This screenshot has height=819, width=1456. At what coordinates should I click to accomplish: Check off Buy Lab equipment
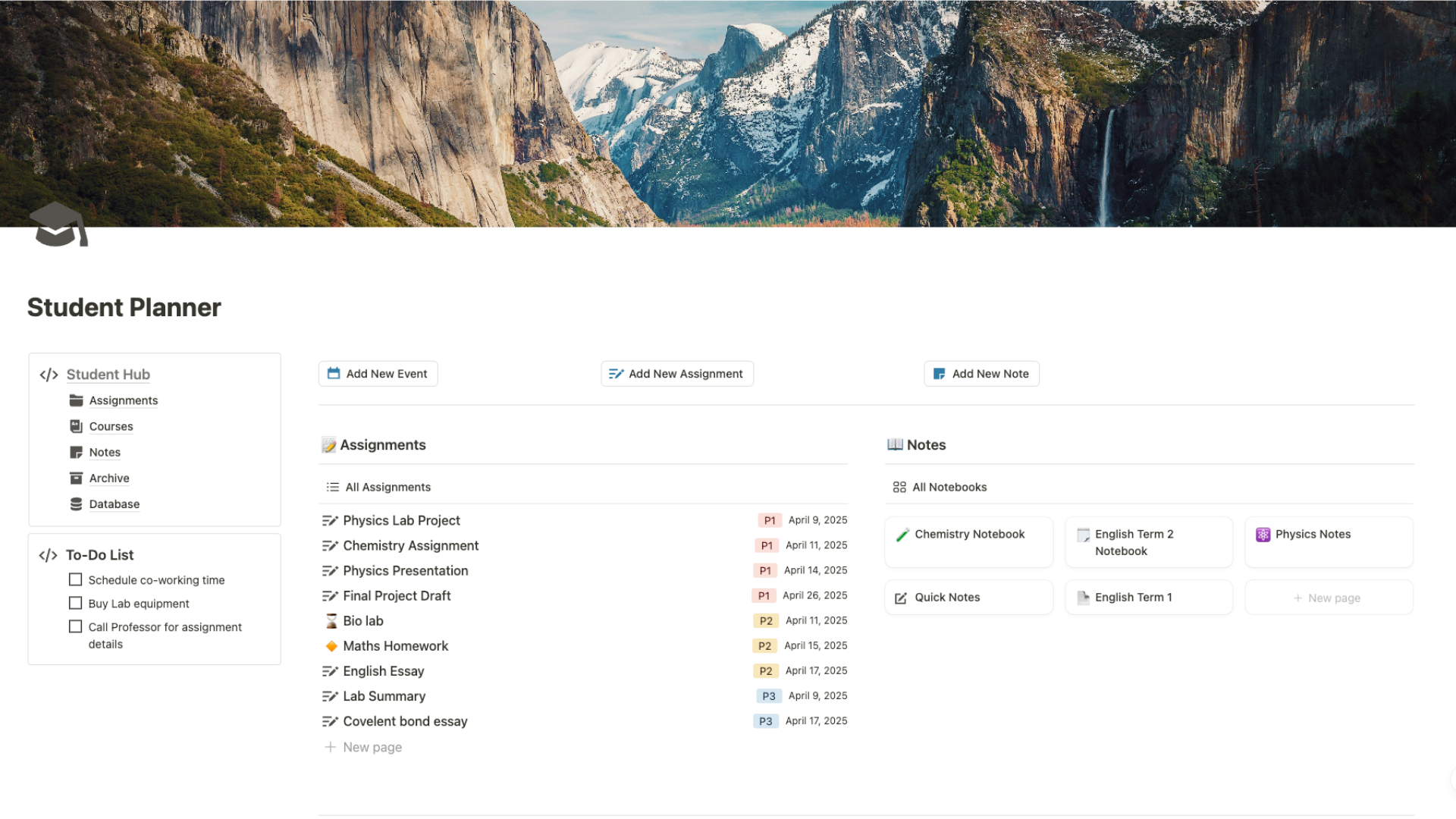[75, 603]
